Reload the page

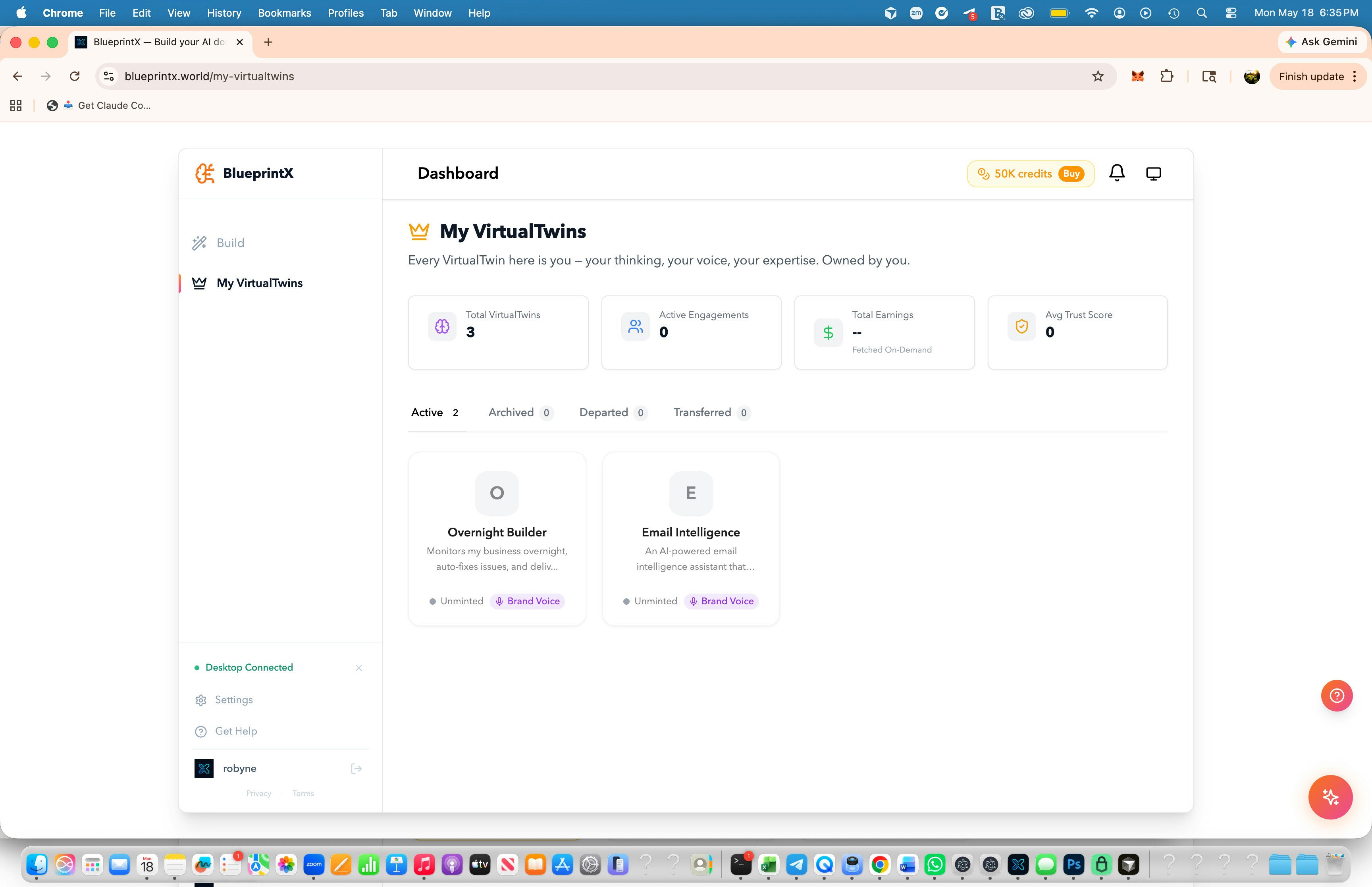tap(75, 77)
